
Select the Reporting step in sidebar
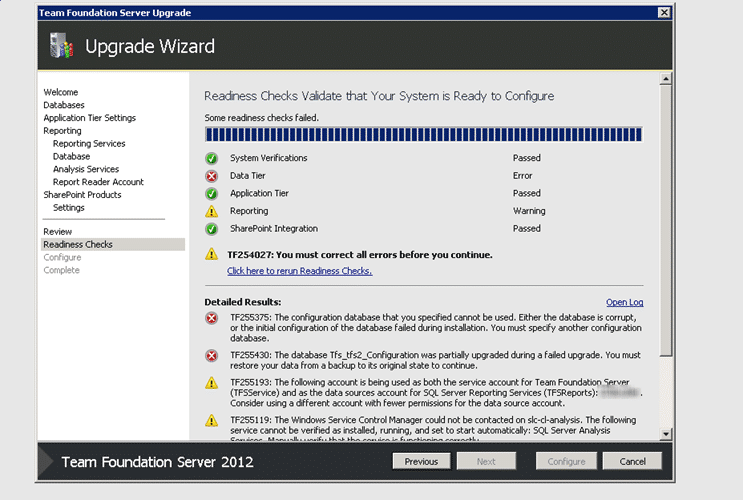(62, 130)
